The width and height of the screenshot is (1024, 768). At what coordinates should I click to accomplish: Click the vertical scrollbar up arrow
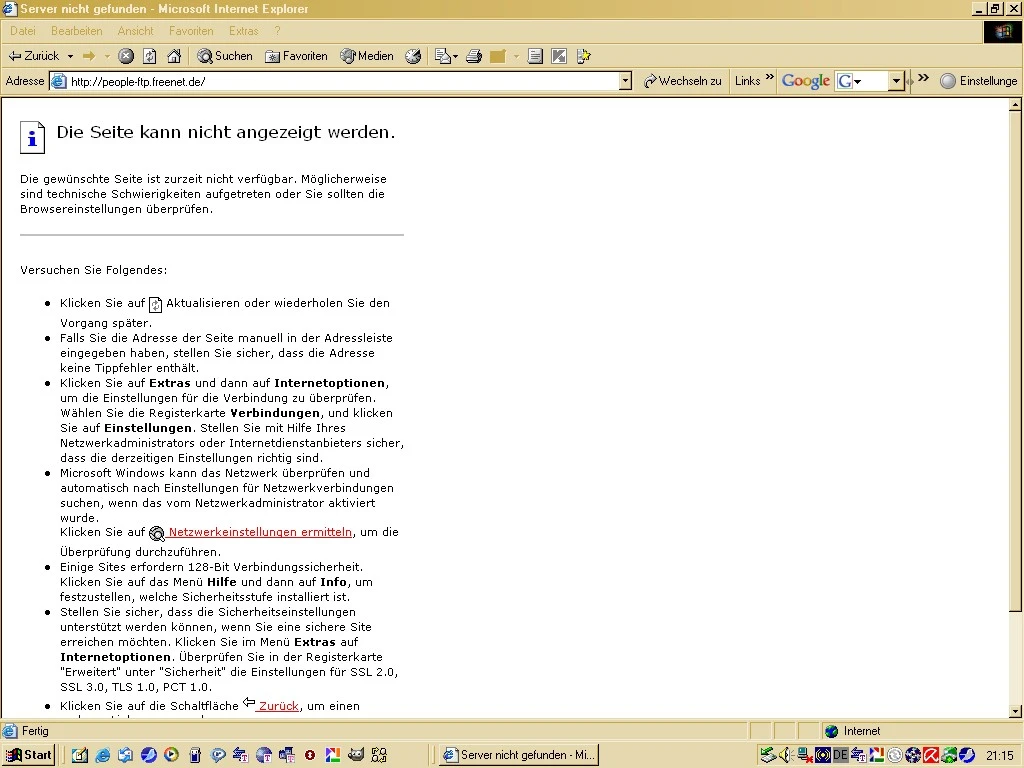point(1015,104)
